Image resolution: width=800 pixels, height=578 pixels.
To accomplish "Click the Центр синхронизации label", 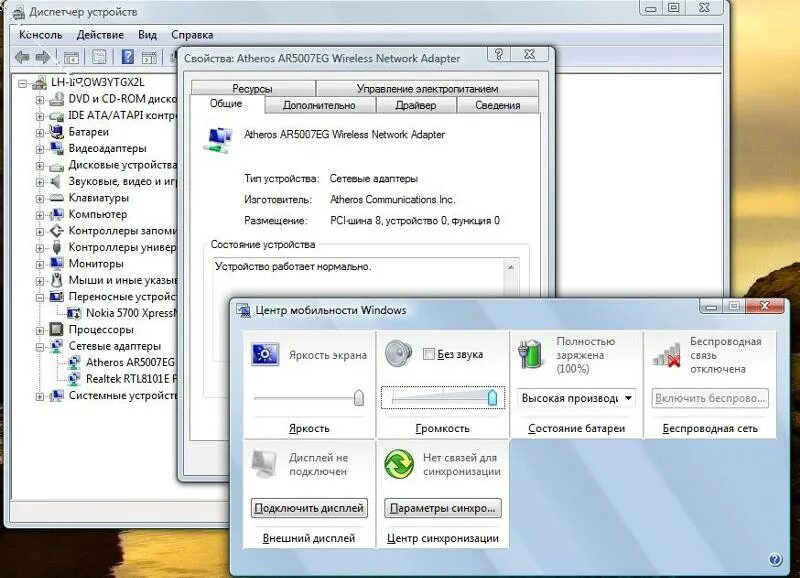I will (x=442, y=538).
